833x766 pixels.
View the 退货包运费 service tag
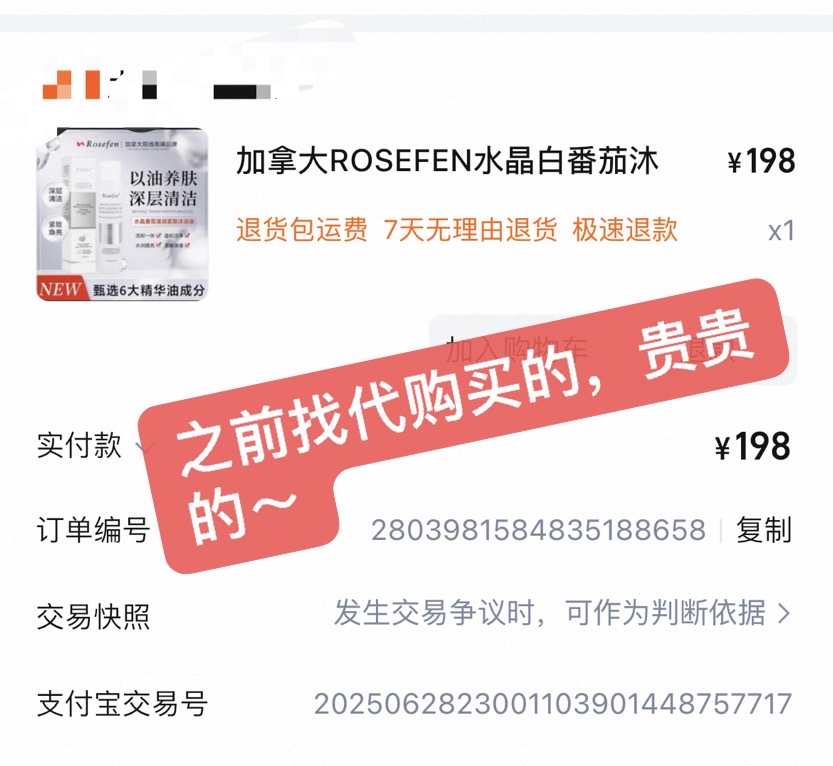pos(302,230)
